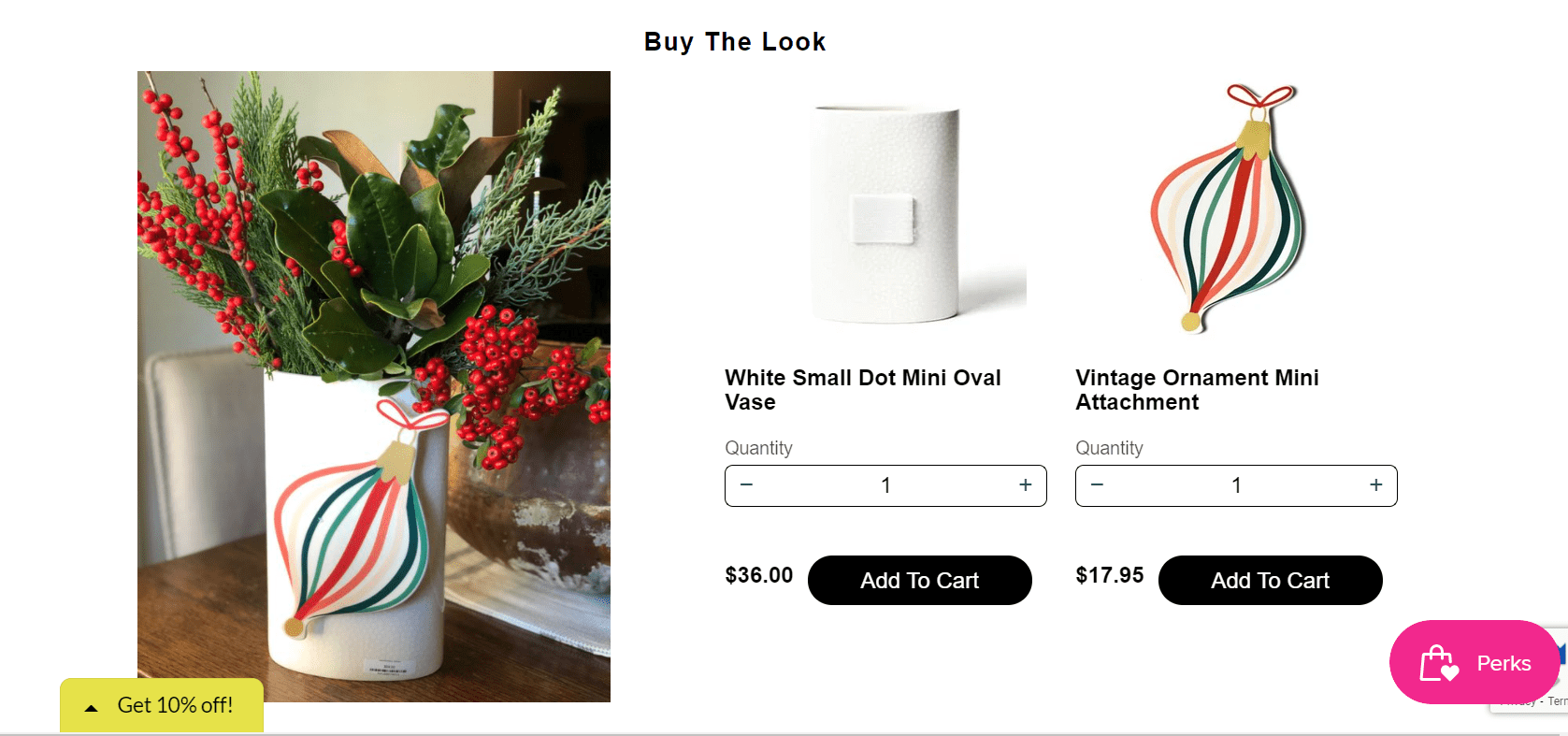Add White Small Dot Mini Oval Vase to cart

click(919, 580)
